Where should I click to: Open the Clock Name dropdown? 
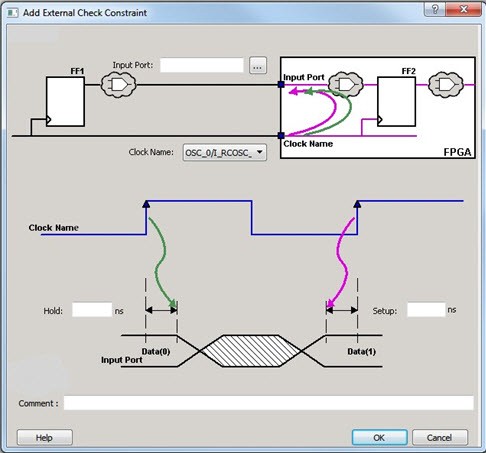(224, 152)
